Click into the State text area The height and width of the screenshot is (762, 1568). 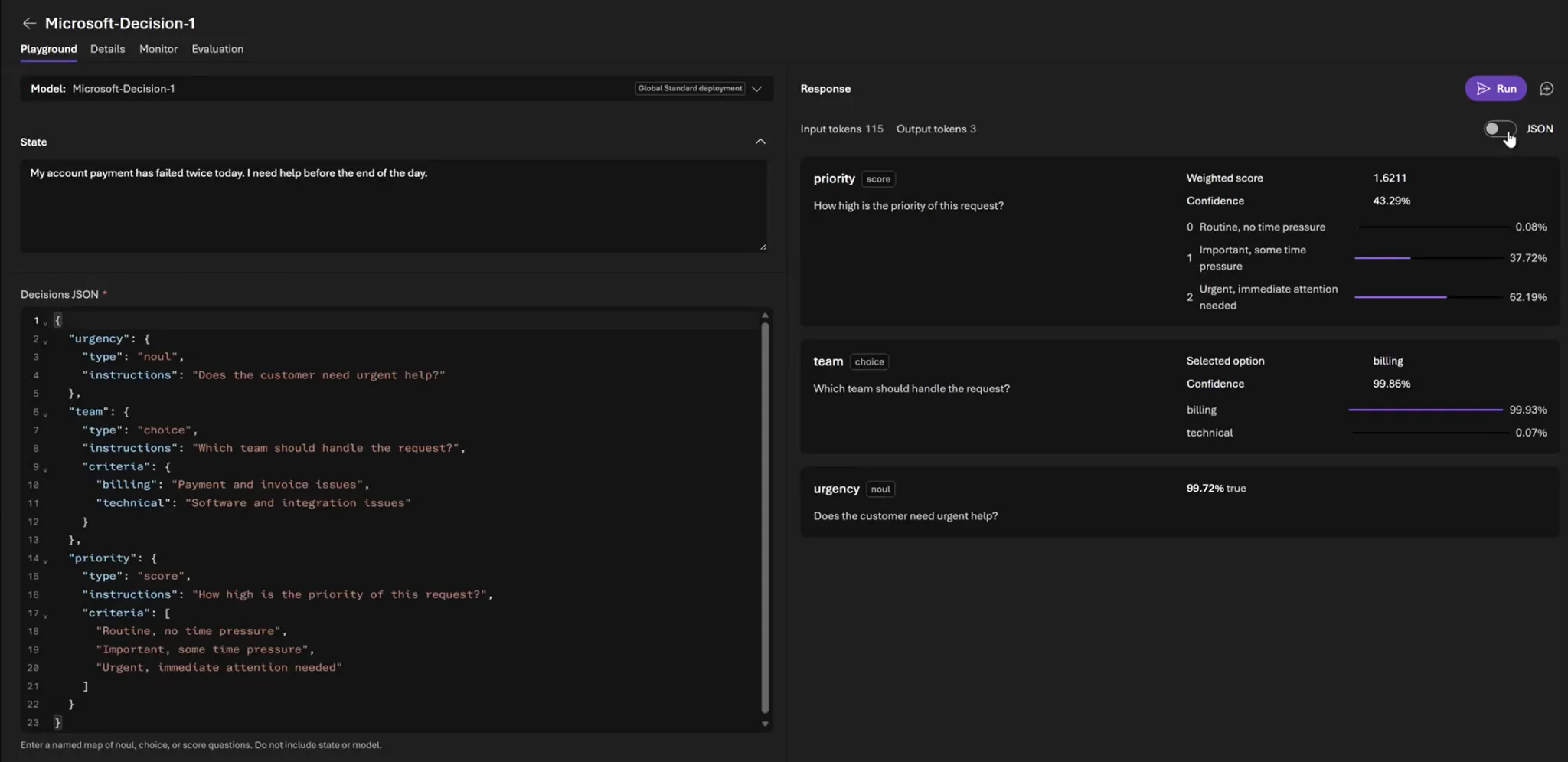click(x=394, y=205)
